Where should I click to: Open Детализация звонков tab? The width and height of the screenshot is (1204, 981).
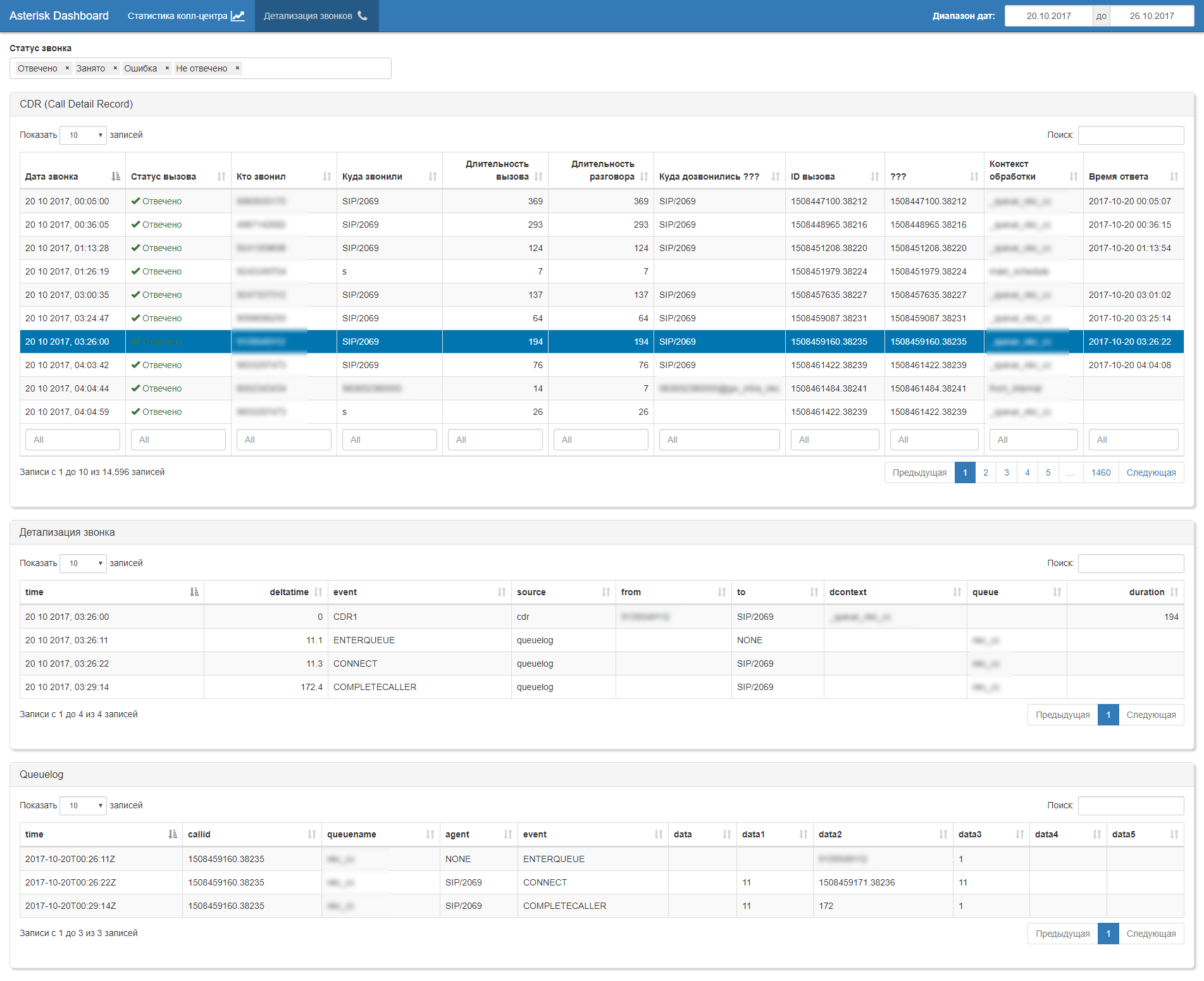[316, 16]
